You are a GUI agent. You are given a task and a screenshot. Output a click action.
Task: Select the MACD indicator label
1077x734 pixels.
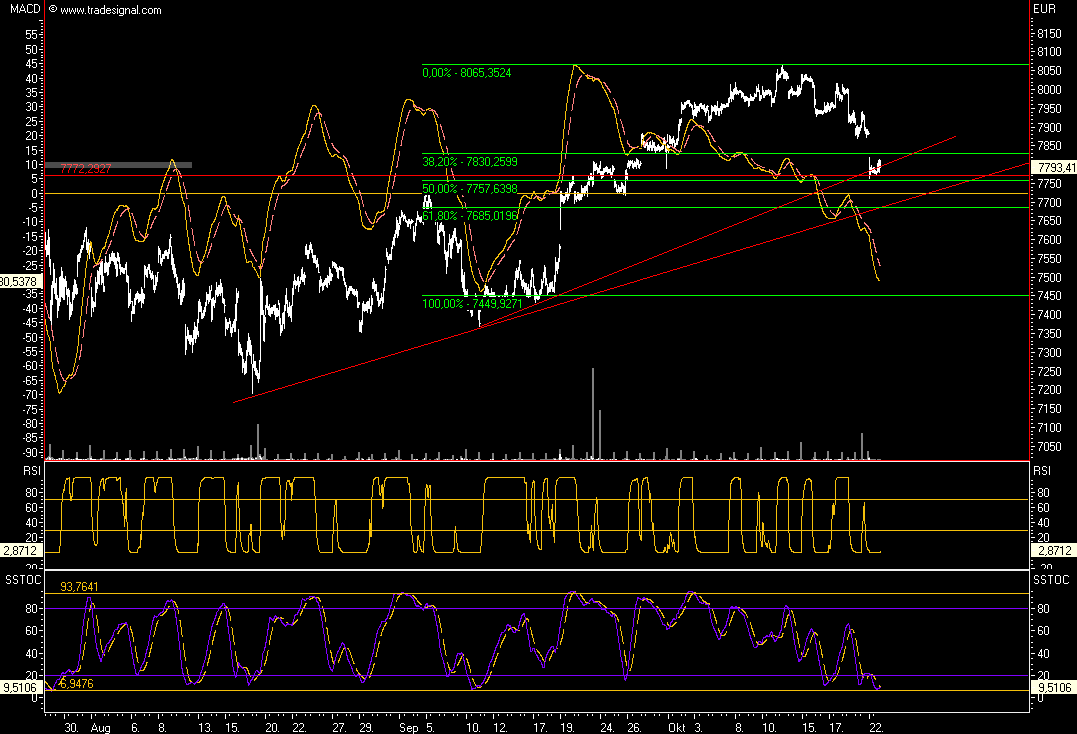tap(20, 10)
